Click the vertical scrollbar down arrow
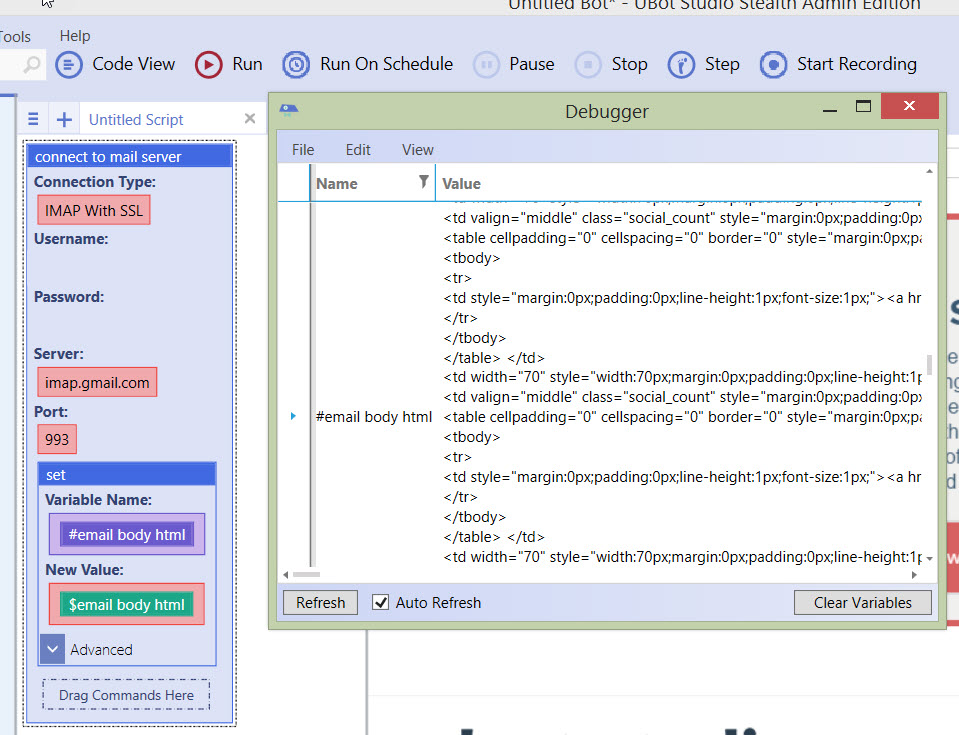The height and width of the screenshot is (735, 959). pyautogui.click(x=930, y=558)
